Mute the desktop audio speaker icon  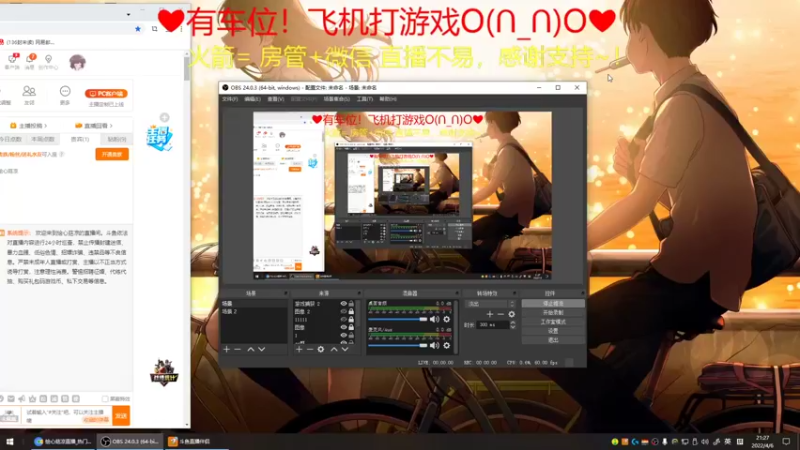coord(434,319)
